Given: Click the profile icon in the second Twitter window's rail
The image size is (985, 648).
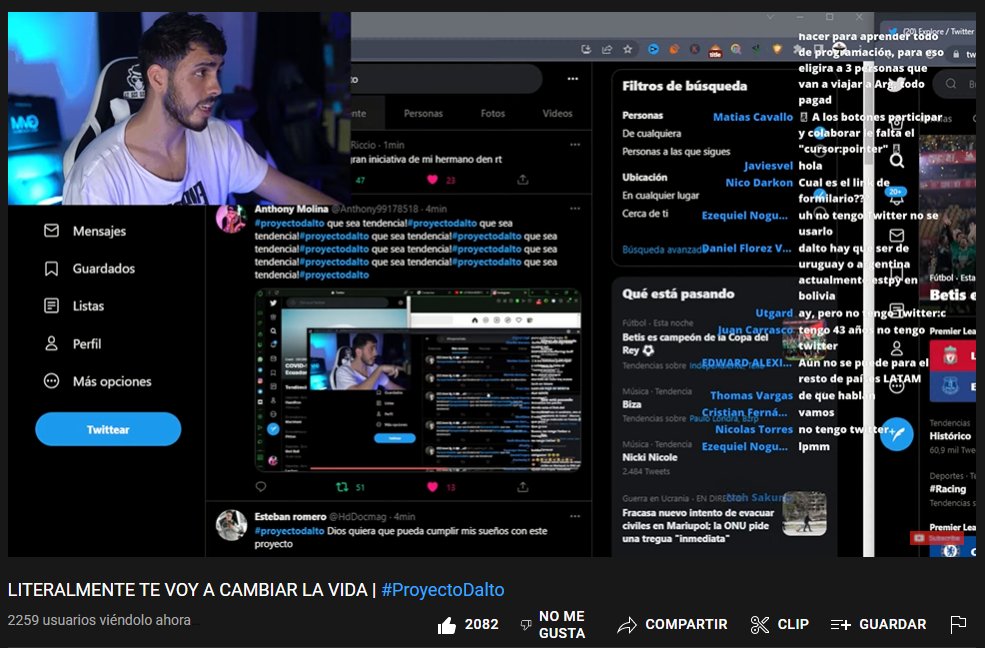Looking at the screenshot, I should coord(897,348).
